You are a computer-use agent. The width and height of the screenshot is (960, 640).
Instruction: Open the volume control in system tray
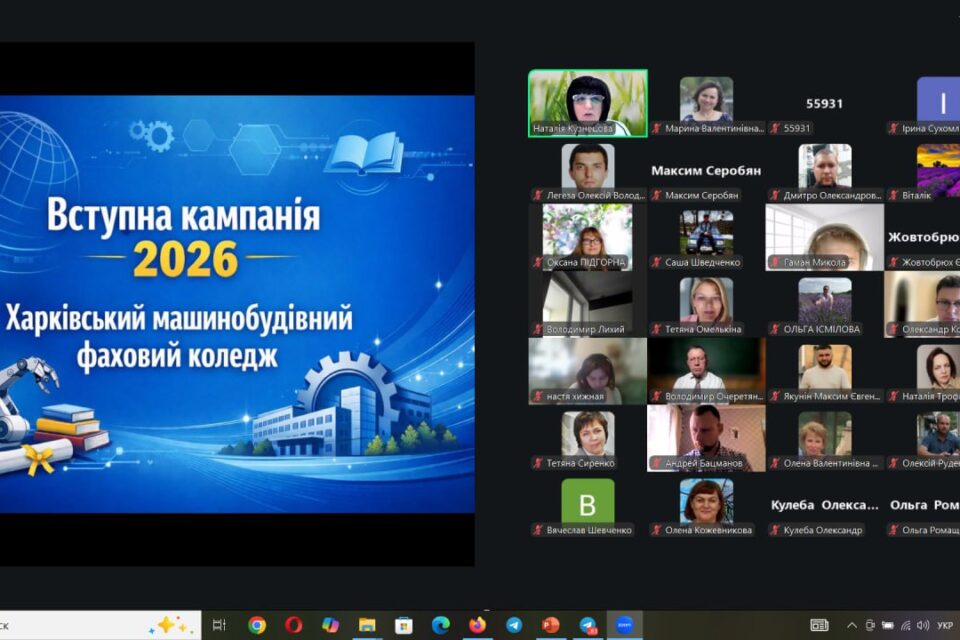click(x=923, y=625)
